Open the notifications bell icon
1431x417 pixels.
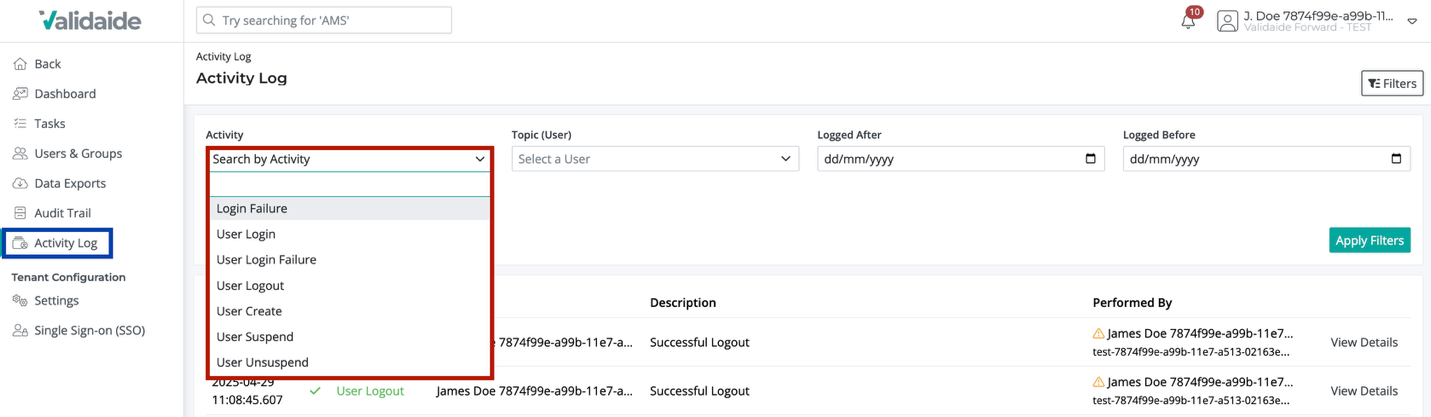(x=1188, y=21)
